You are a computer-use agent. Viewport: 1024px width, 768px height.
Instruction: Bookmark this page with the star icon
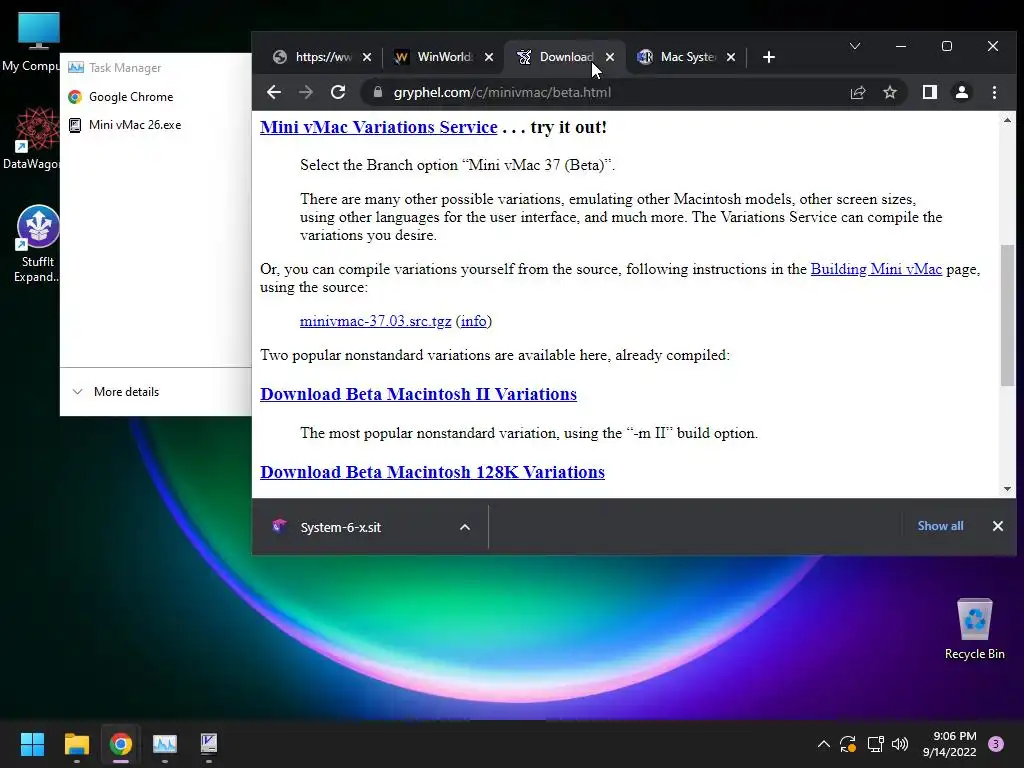[889, 92]
